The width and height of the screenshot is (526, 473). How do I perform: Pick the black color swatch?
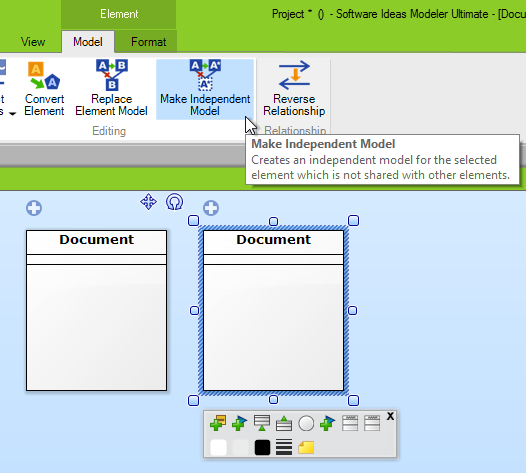(262, 448)
